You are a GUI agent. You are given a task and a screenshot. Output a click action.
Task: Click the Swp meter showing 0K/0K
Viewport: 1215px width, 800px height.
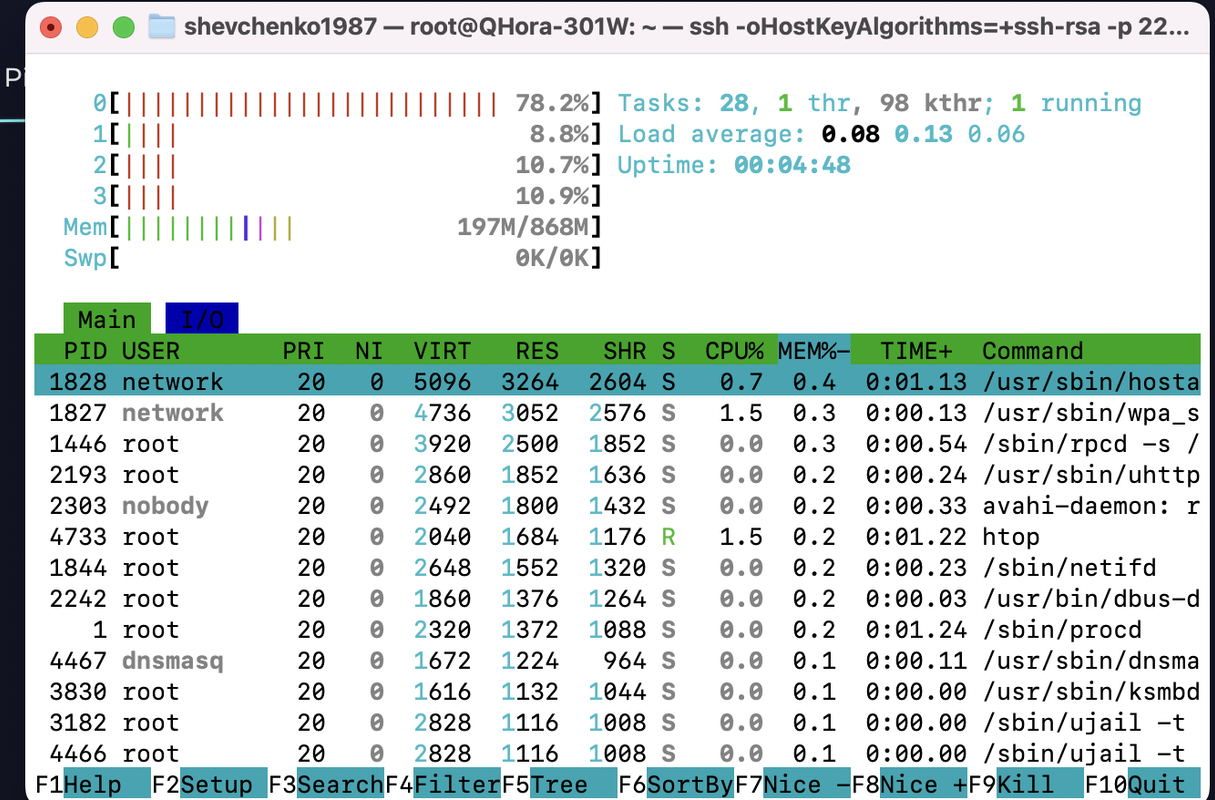pos(334,258)
